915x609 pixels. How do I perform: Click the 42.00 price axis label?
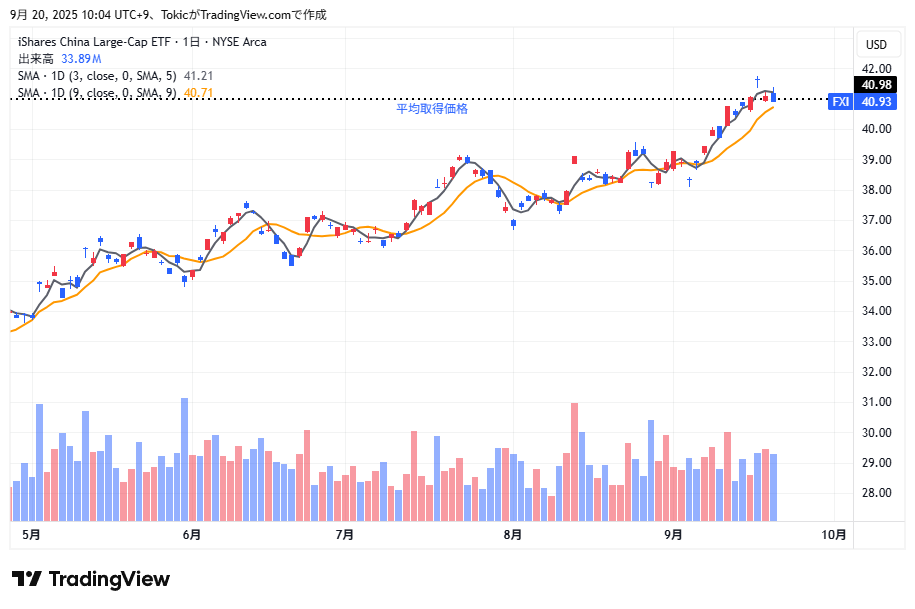(876, 68)
